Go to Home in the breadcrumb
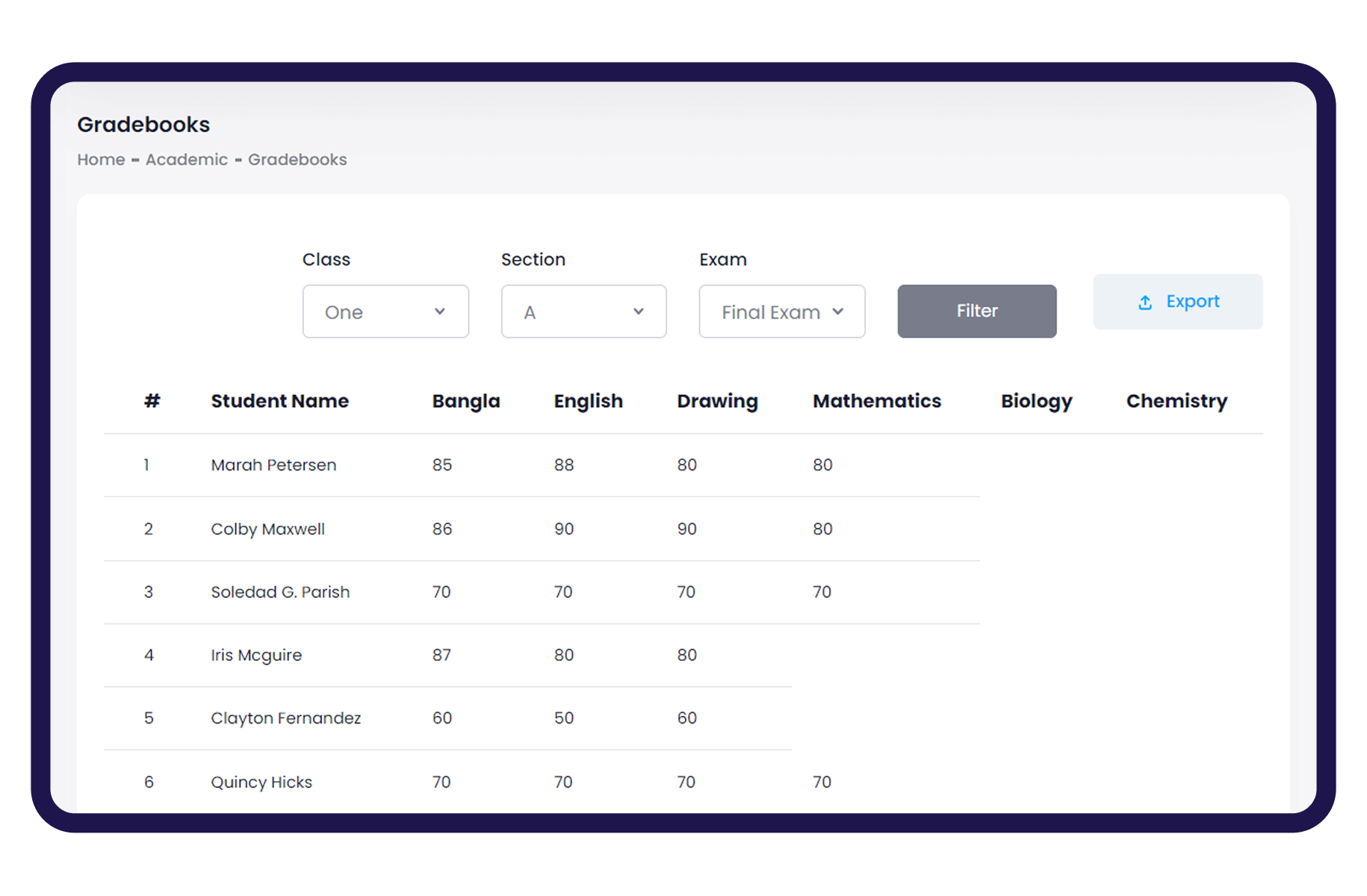This screenshot has height=896, width=1367. point(101,160)
